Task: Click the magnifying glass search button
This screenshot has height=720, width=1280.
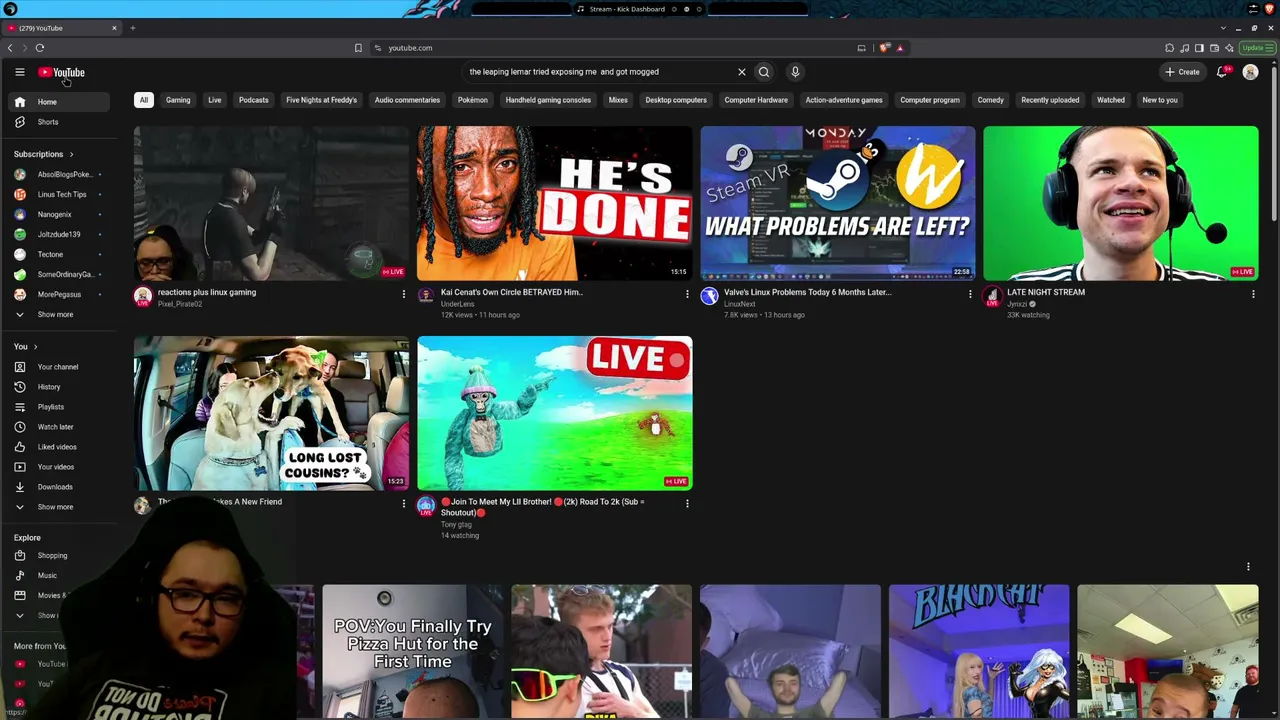Action: [x=764, y=72]
